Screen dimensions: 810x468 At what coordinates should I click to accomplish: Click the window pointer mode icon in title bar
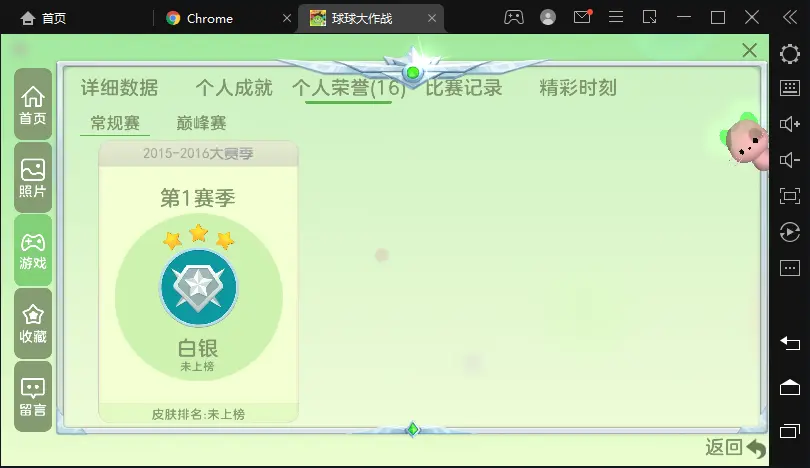pos(649,18)
